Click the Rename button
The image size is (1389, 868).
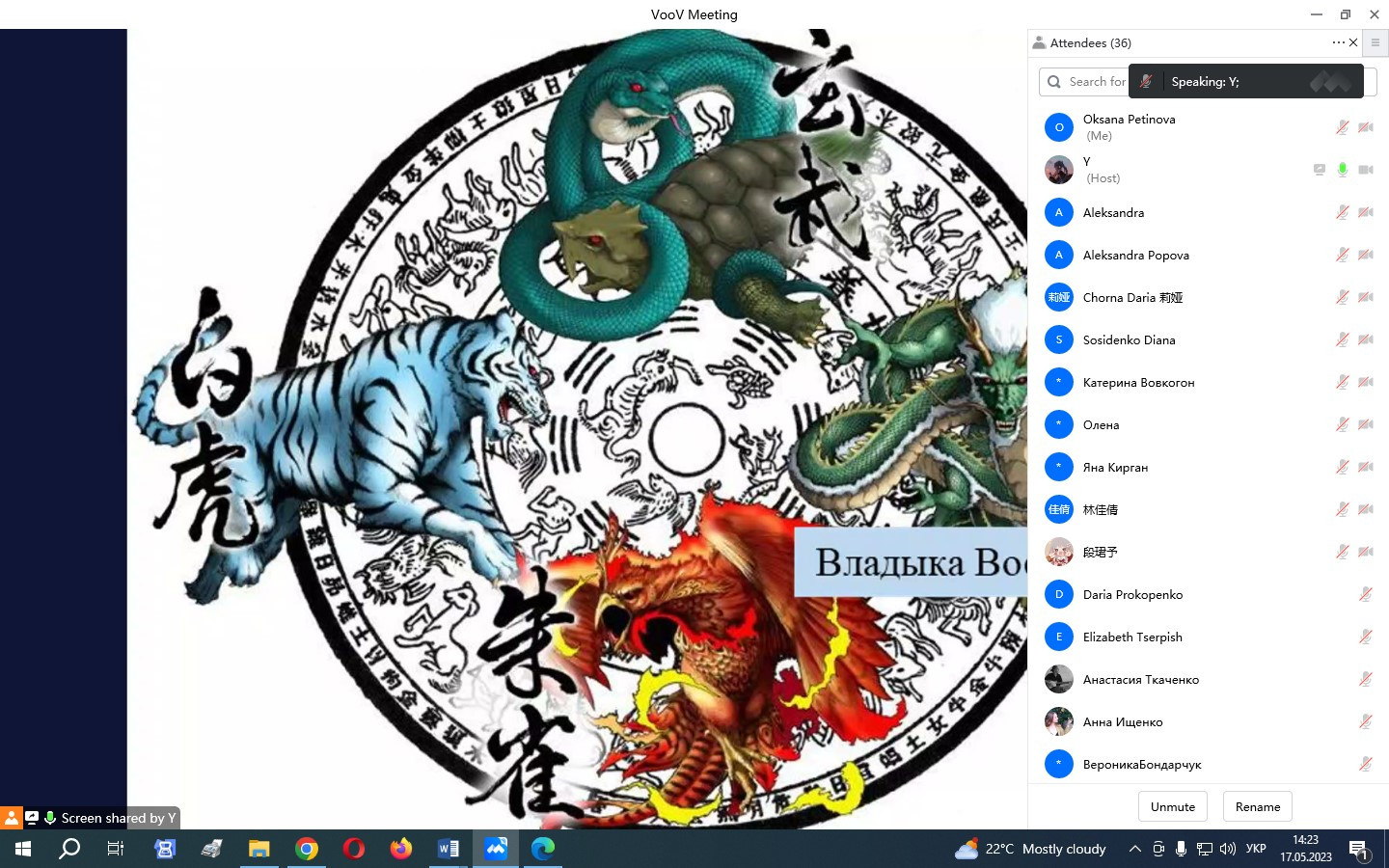(1258, 806)
